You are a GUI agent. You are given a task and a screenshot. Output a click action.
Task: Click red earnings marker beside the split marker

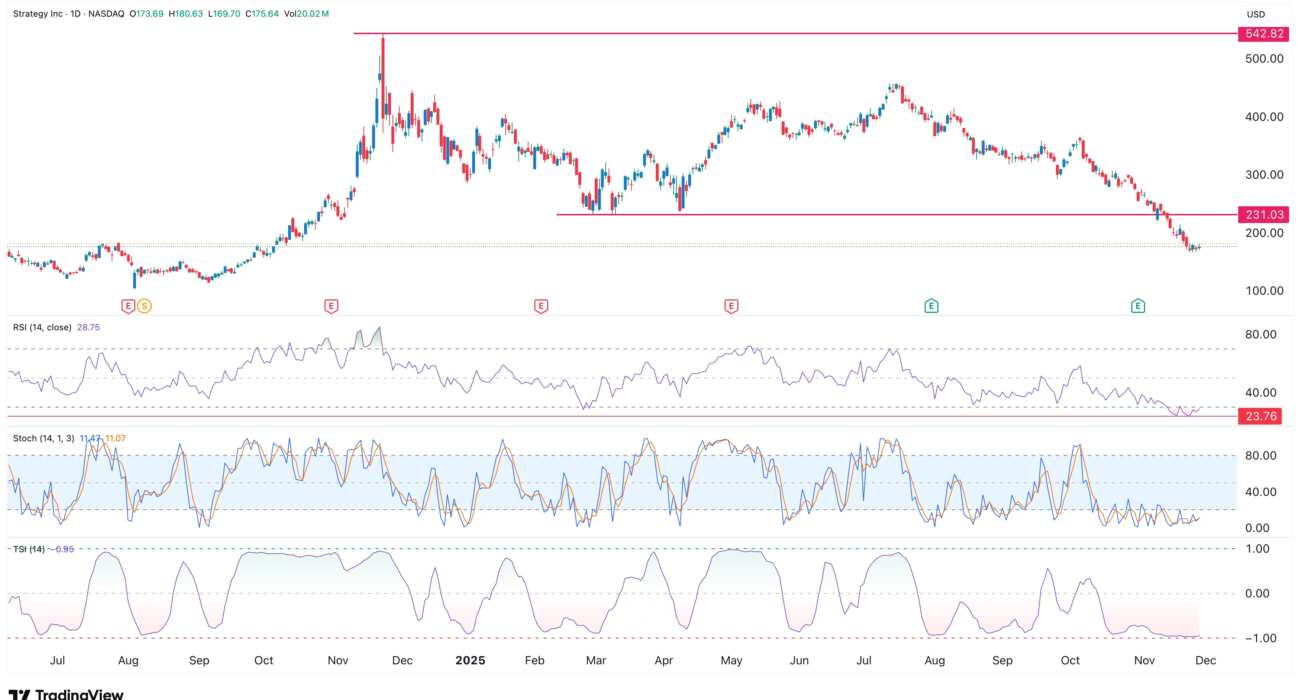pos(128,305)
